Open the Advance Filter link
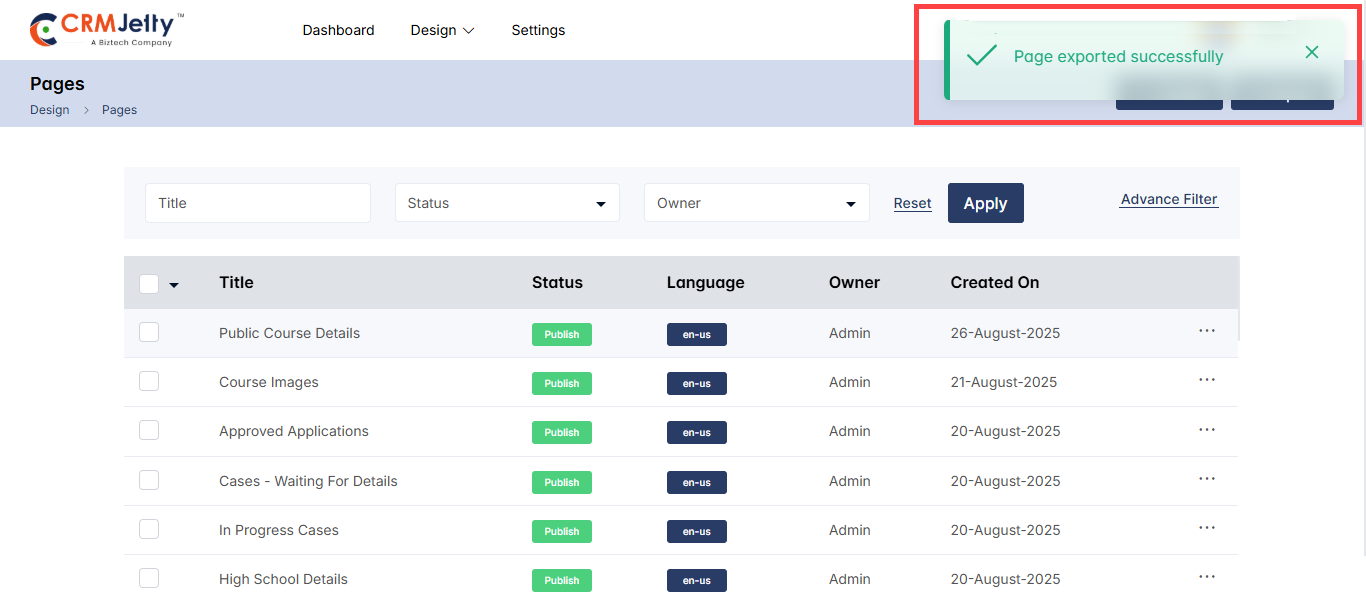 tap(1169, 199)
